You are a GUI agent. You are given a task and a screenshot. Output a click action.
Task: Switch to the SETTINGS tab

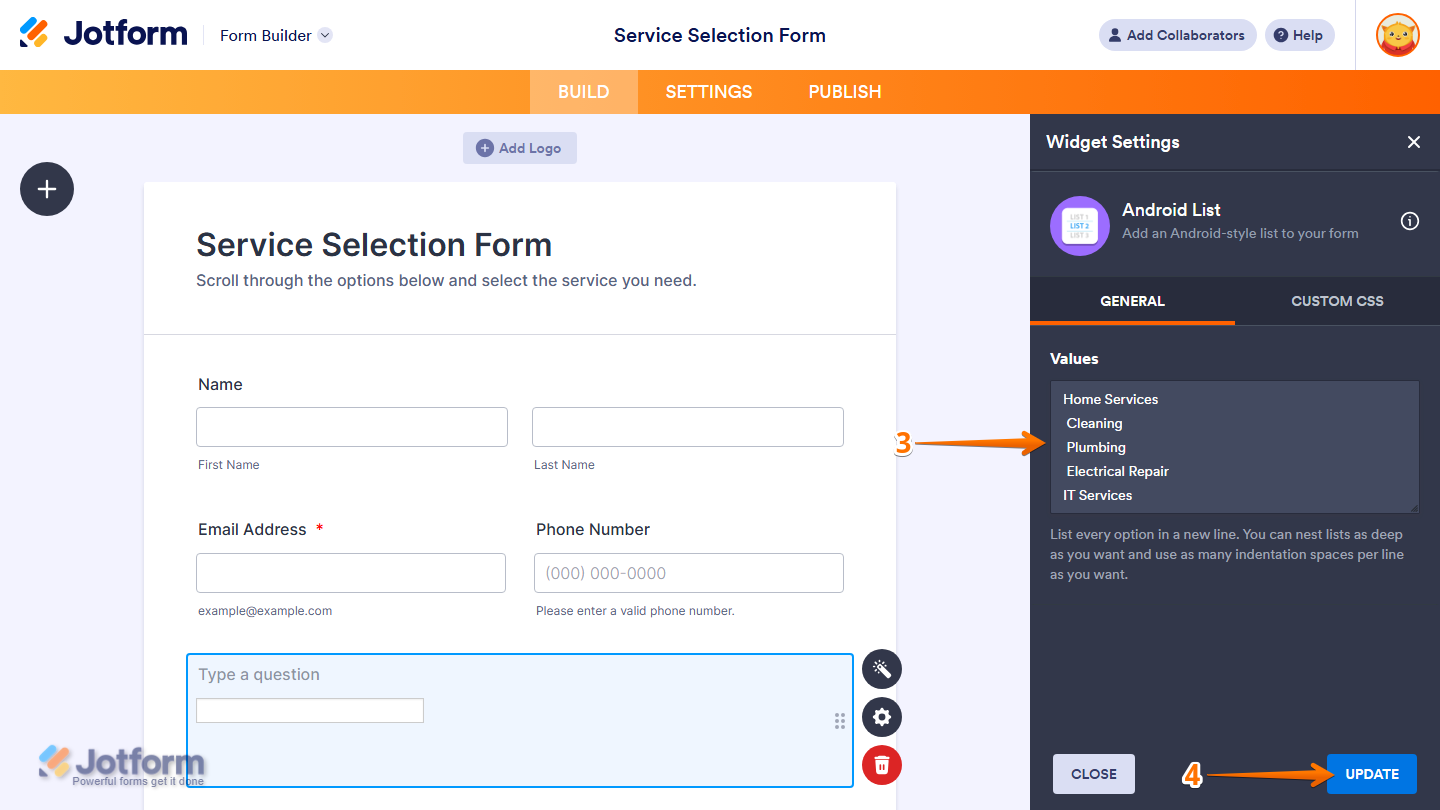click(x=708, y=91)
